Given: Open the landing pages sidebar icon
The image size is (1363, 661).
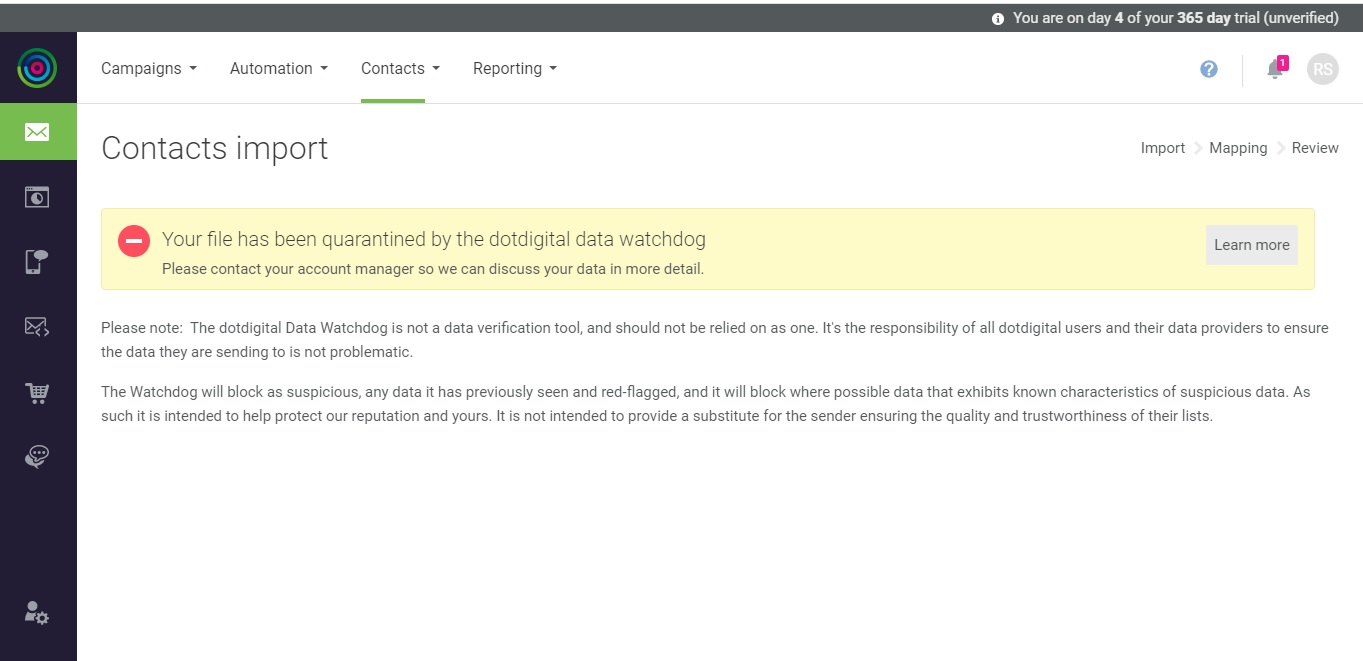Looking at the screenshot, I should pyautogui.click(x=37, y=197).
